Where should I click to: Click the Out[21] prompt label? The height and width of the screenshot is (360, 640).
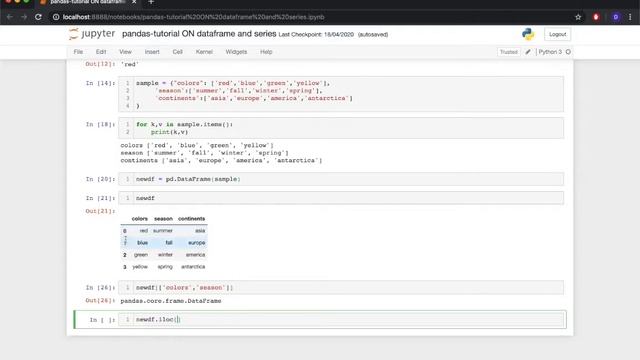(x=100, y=211)
